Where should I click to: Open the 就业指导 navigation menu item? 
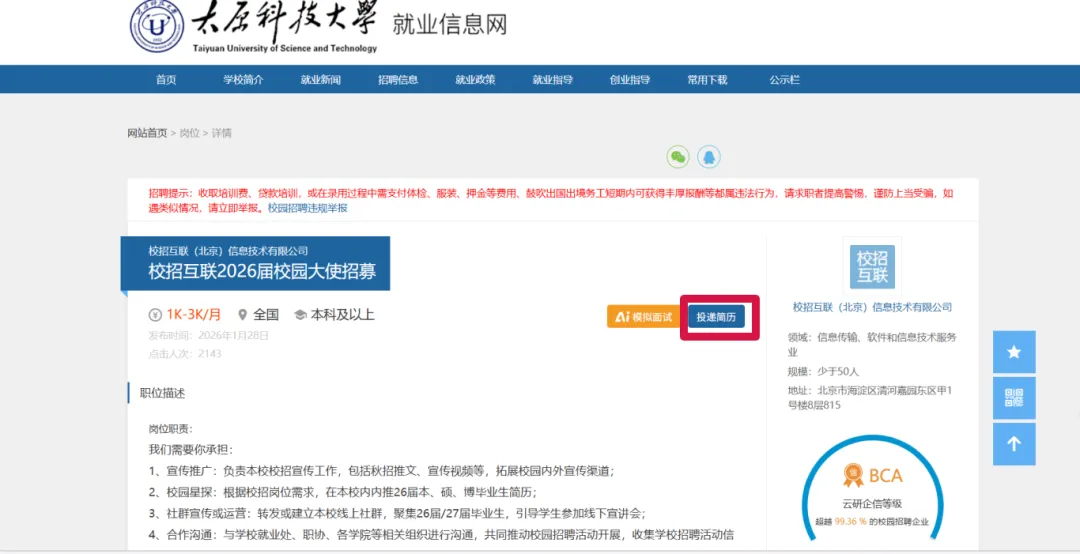tap(552, 79)
